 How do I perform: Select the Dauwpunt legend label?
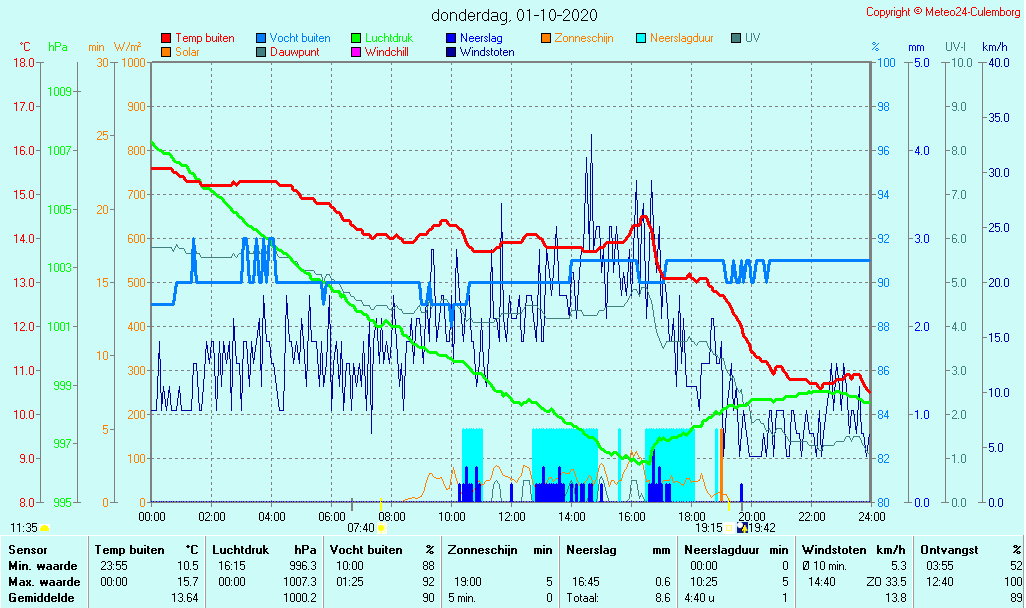click(x=295, y=52)
